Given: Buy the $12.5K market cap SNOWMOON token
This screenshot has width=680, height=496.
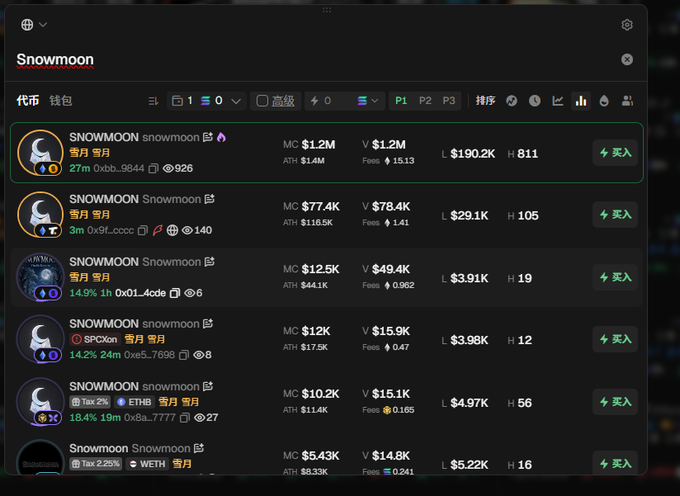Looking at the screenshot, I should (x=615, y=277).
